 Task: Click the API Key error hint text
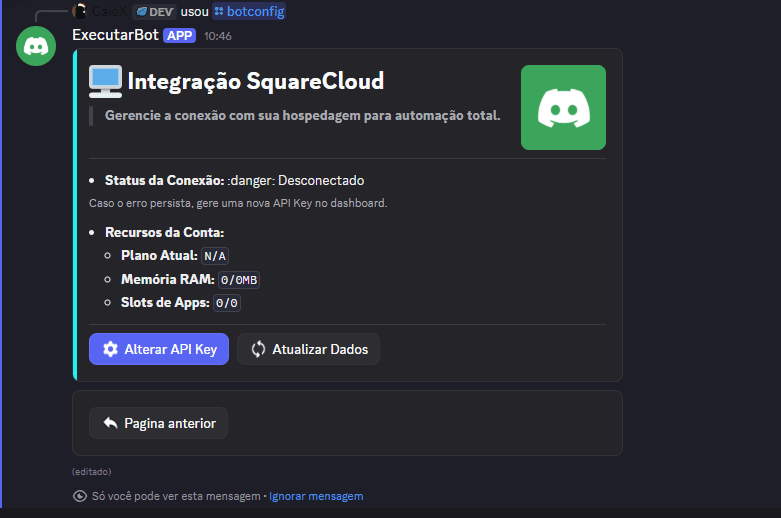pos(238,203)
